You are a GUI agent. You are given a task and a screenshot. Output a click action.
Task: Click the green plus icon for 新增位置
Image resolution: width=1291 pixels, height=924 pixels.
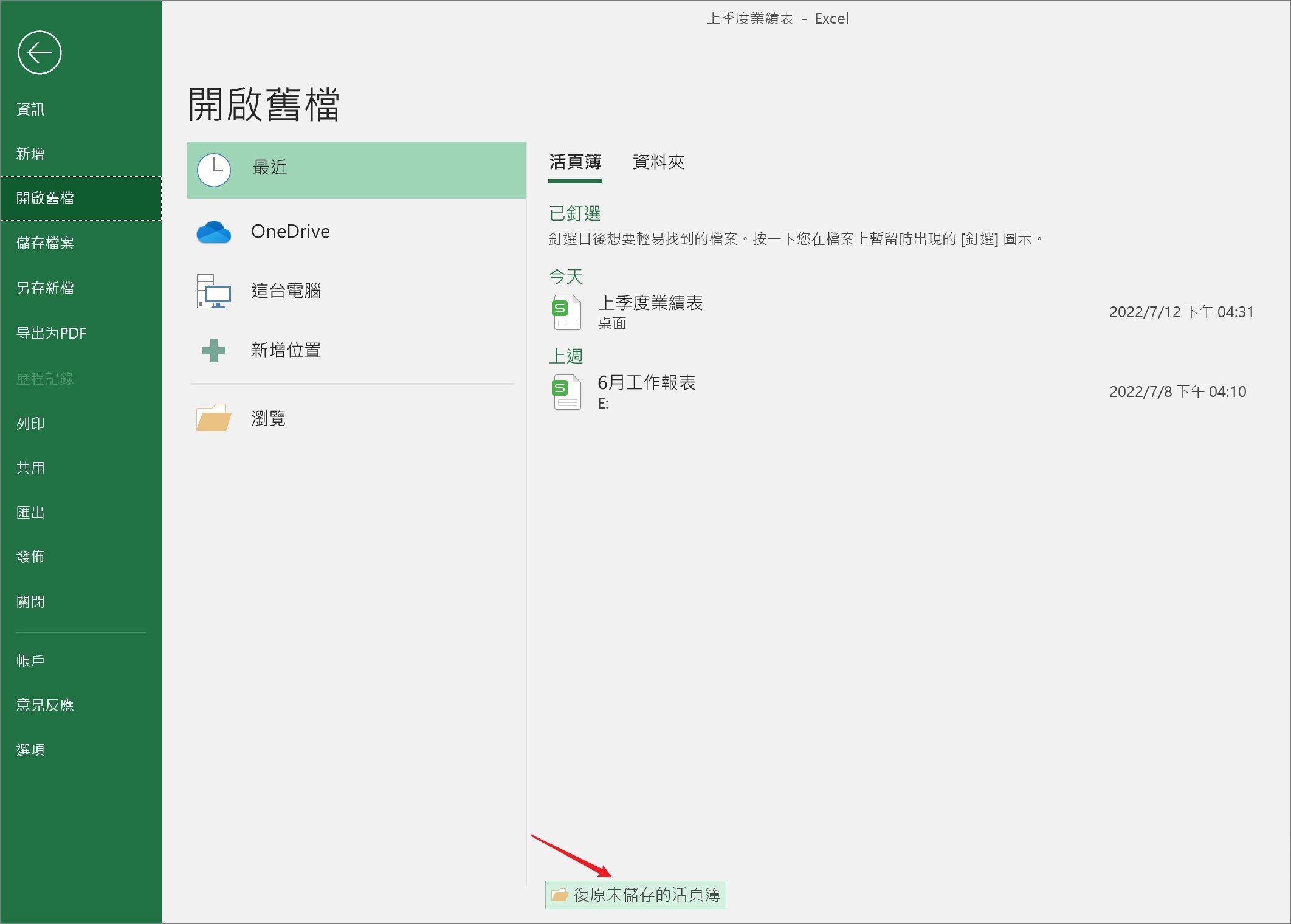point(213,351)
